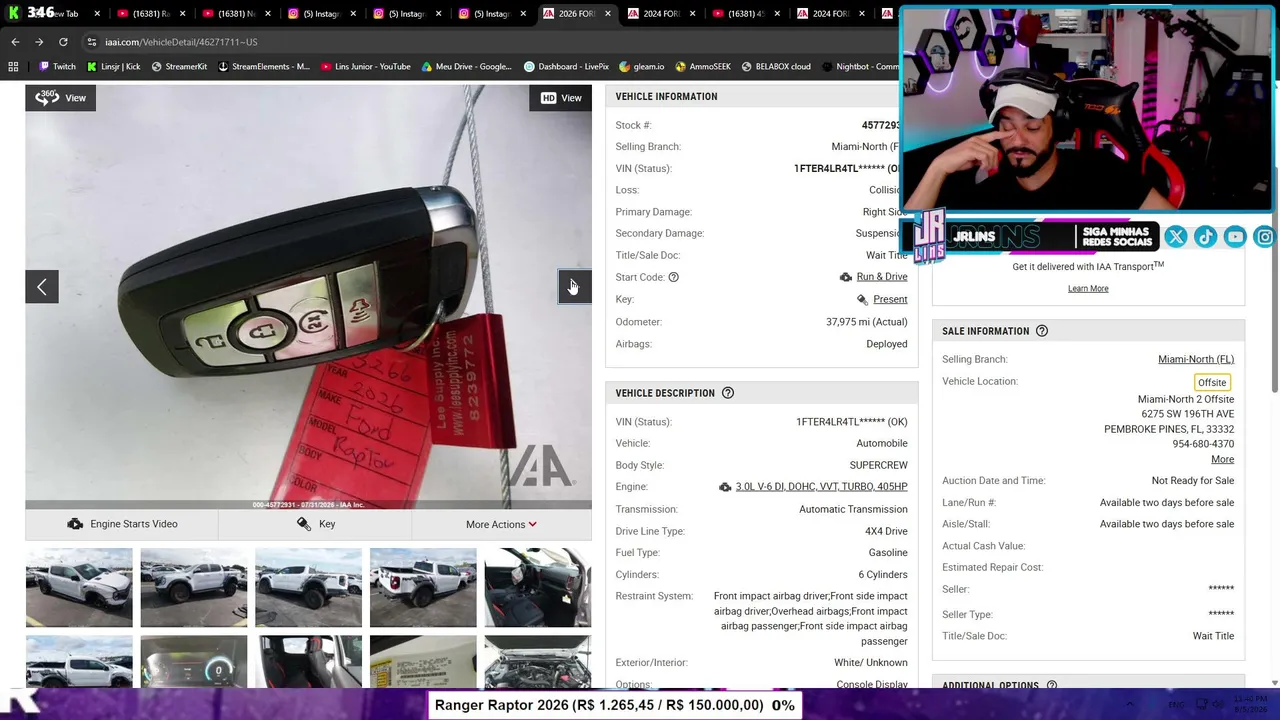The width and height of the screenshot is (1280, 720).
Task: Open the HD View of the photo
Action: [560, 98]
